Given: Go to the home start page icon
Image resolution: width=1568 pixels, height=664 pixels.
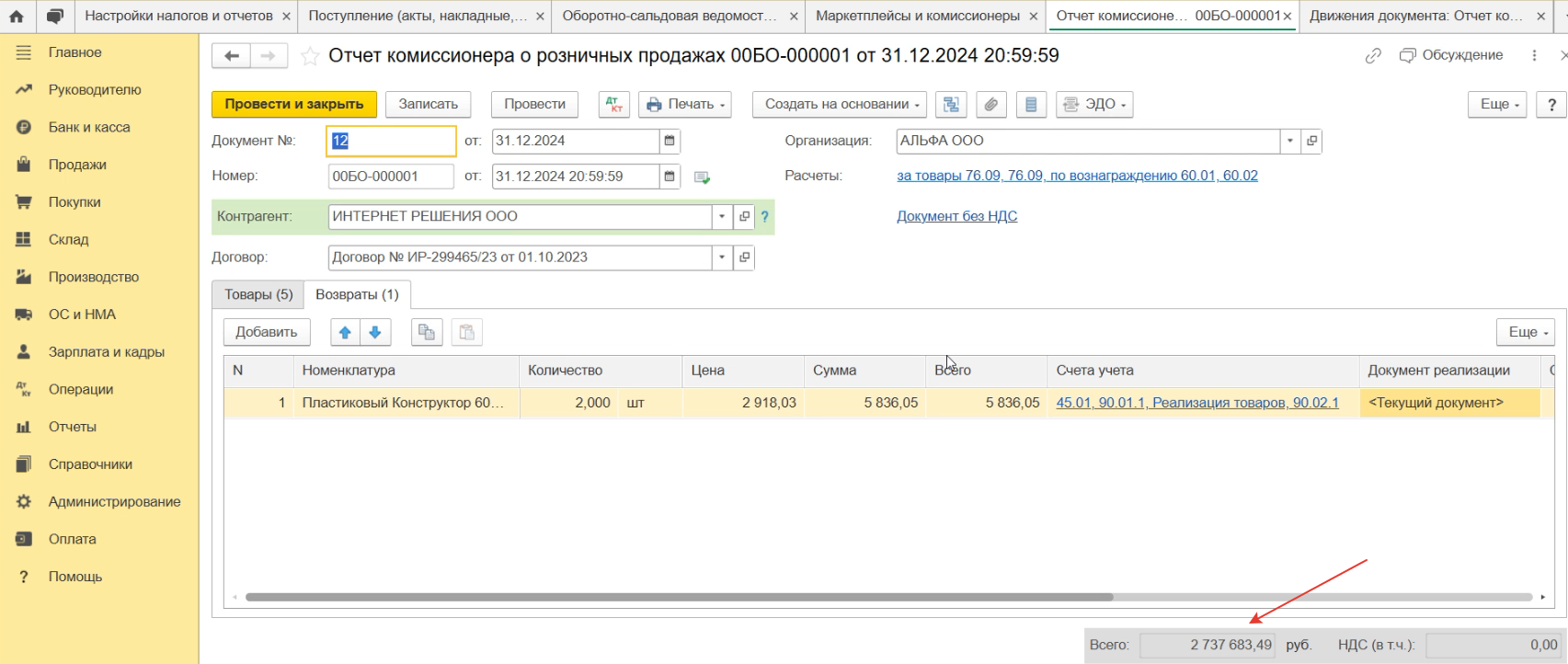Looking at the screenshot, I should pos(17,17).
